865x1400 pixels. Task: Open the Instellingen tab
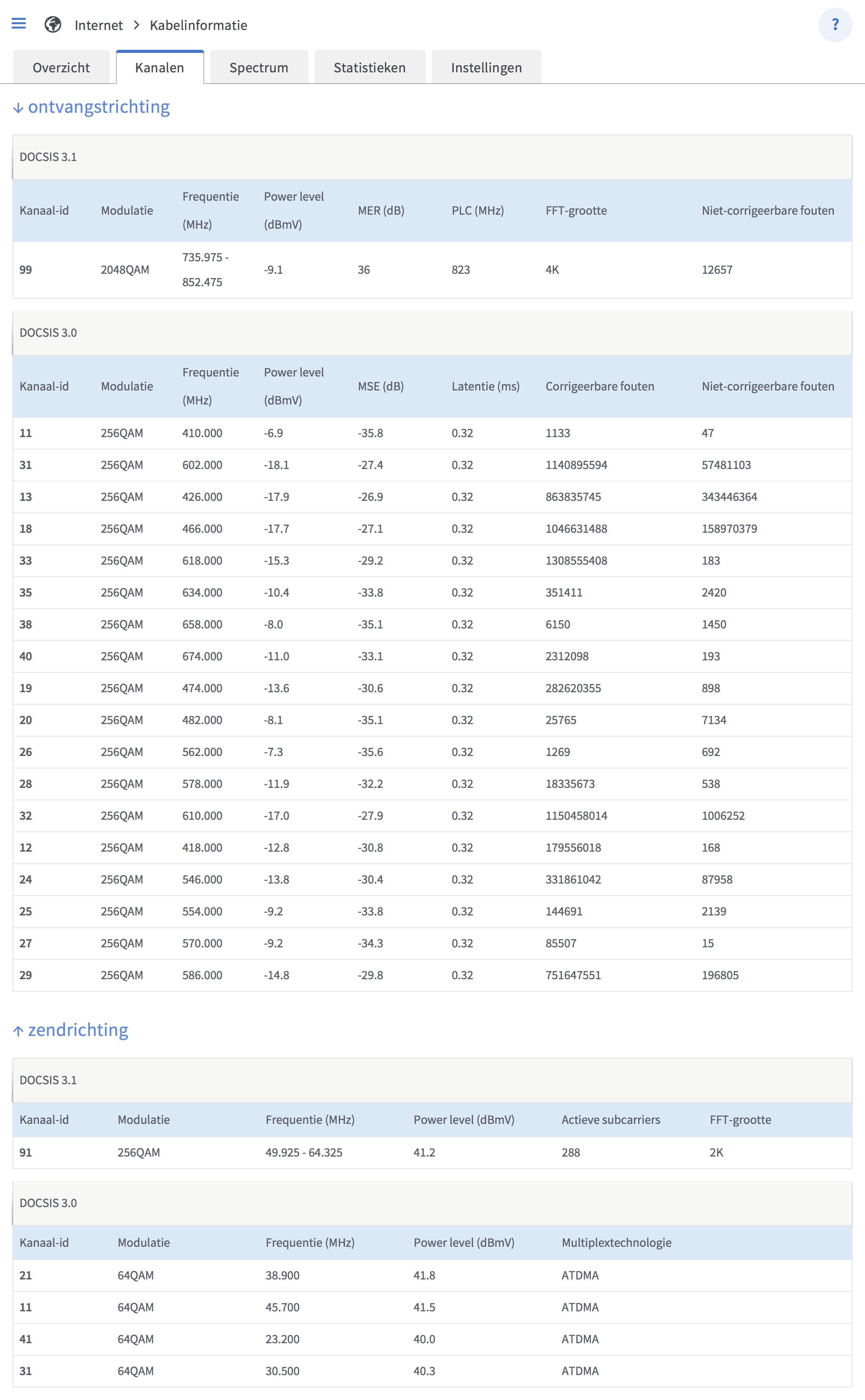coord(486,68)
